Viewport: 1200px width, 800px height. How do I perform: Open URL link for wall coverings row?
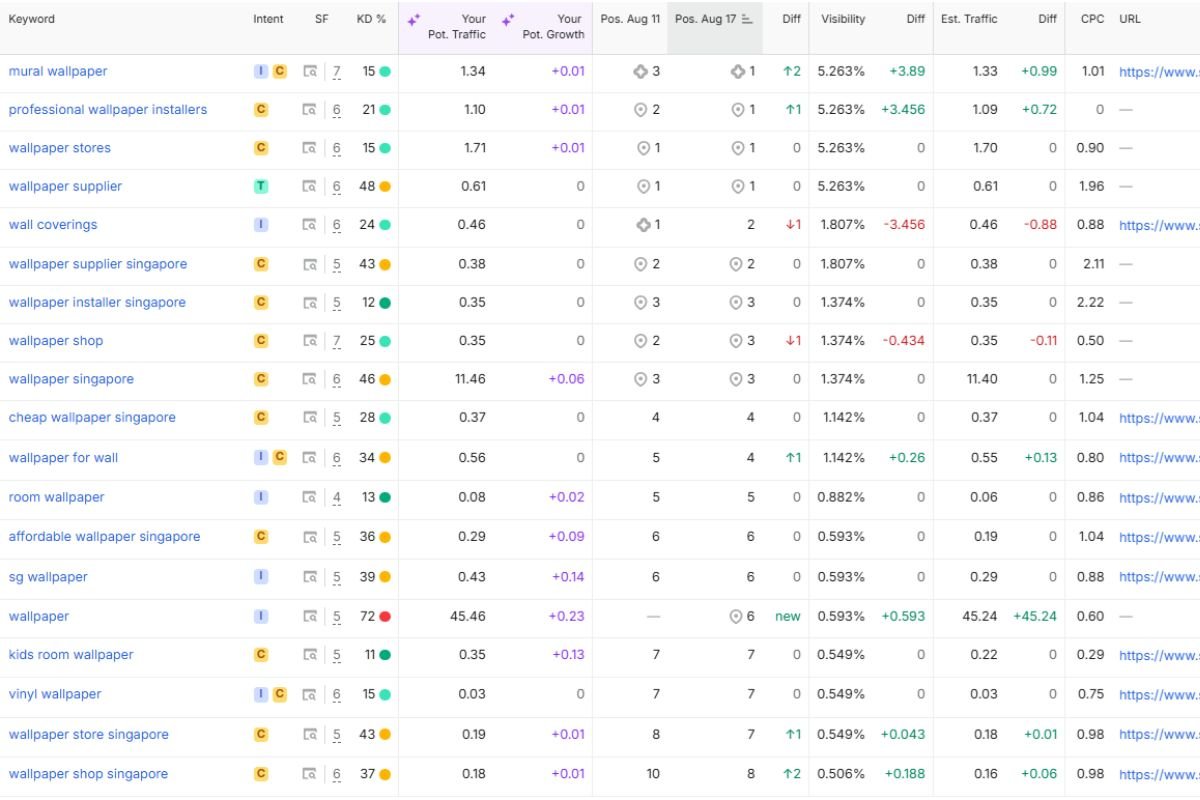[1159, 225]
